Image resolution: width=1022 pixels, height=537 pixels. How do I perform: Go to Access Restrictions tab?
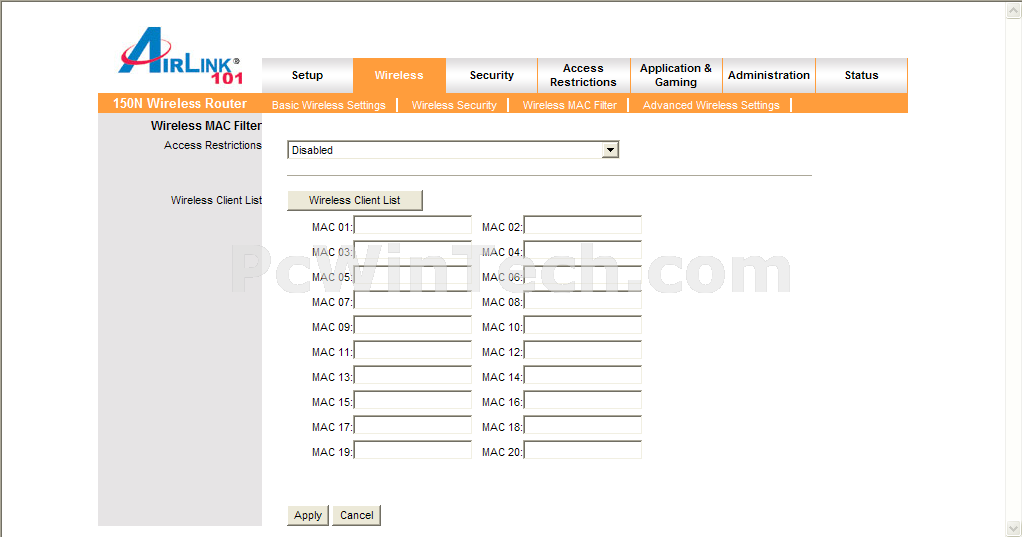(583, 76)
